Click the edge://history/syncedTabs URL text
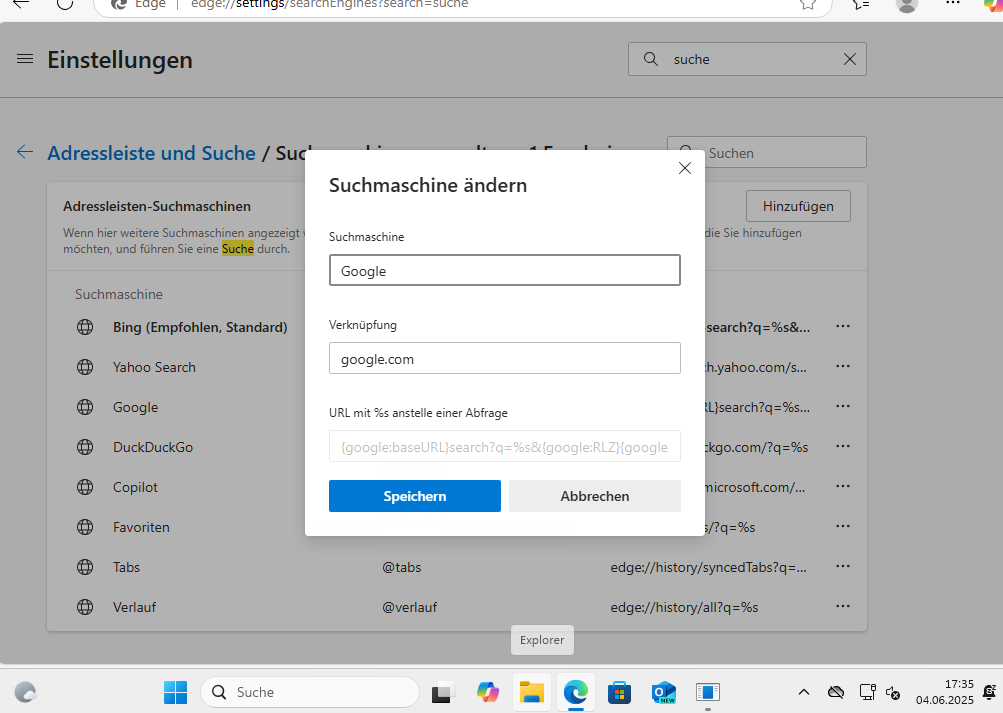The height and width of the screenshot is (713, 1003). click(708, 567)
